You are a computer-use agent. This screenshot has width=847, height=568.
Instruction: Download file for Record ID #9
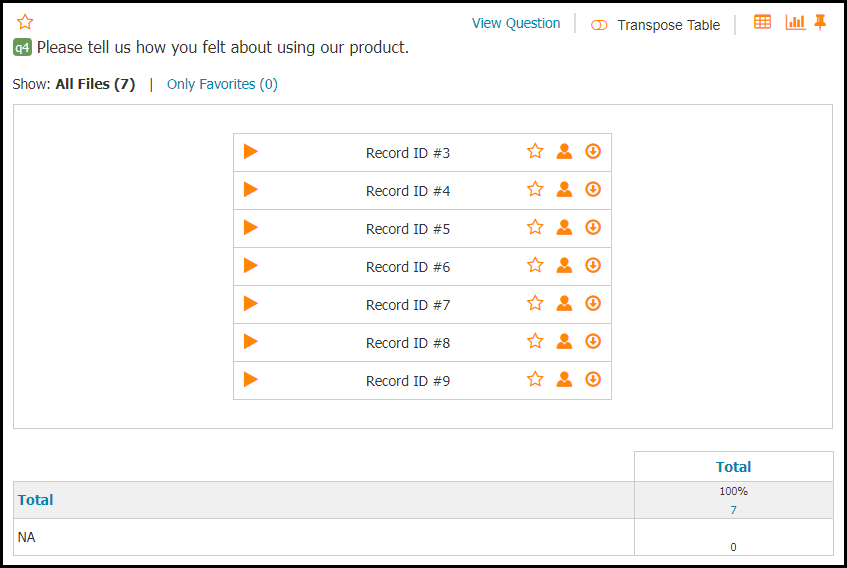tap(593, 379)
